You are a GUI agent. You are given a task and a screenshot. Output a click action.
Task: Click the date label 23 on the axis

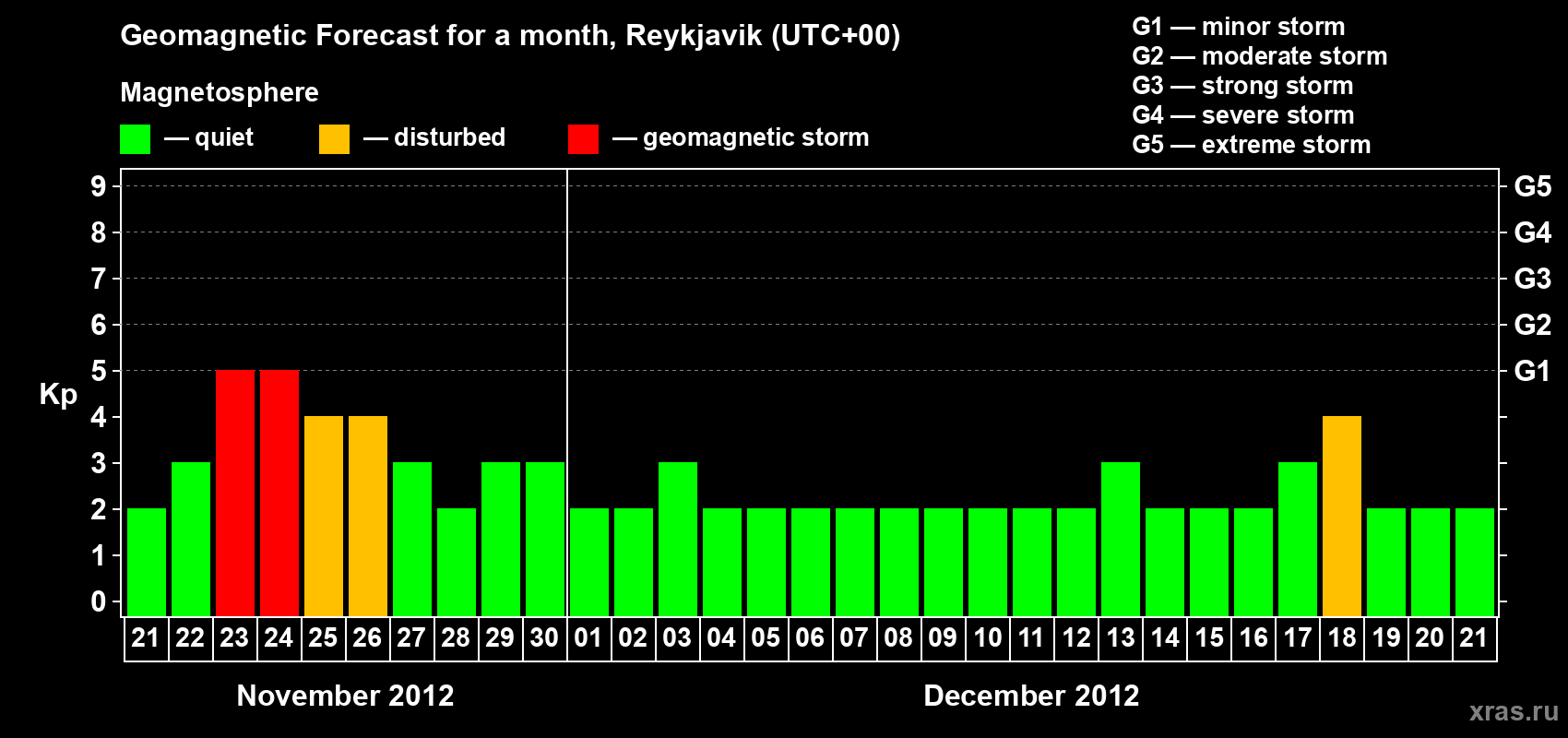point(234,637)
